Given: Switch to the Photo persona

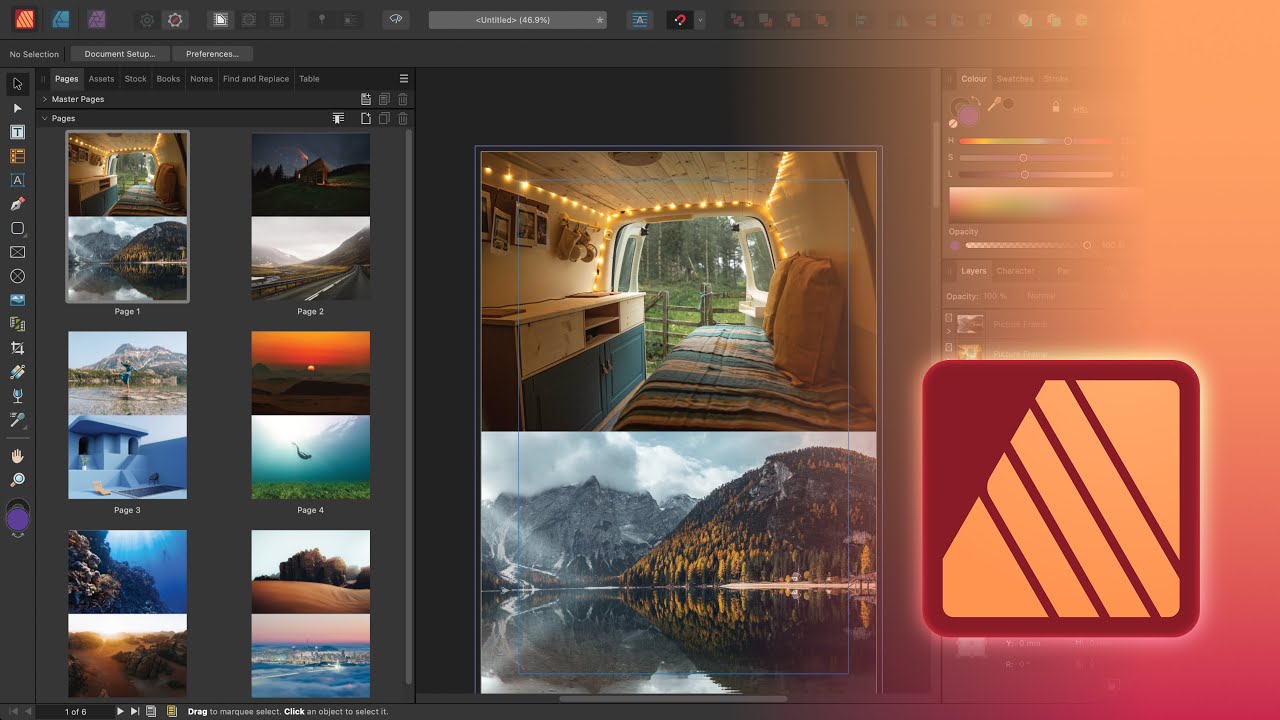Looking at the screenshot, I should pyautogui.click(x=96, y=19).
